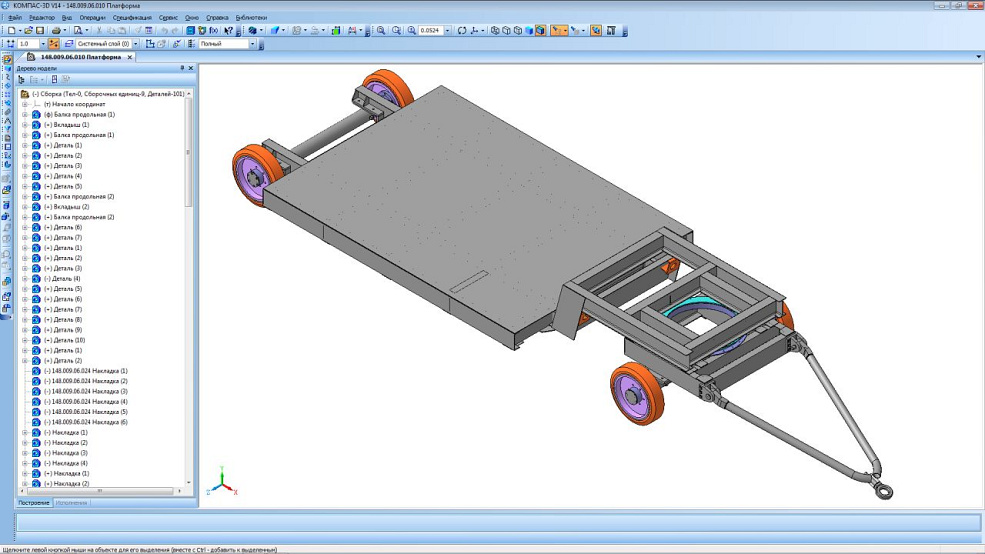Click the Save icon in toolbar
This screenshot has width=985, height=554.
40,31
